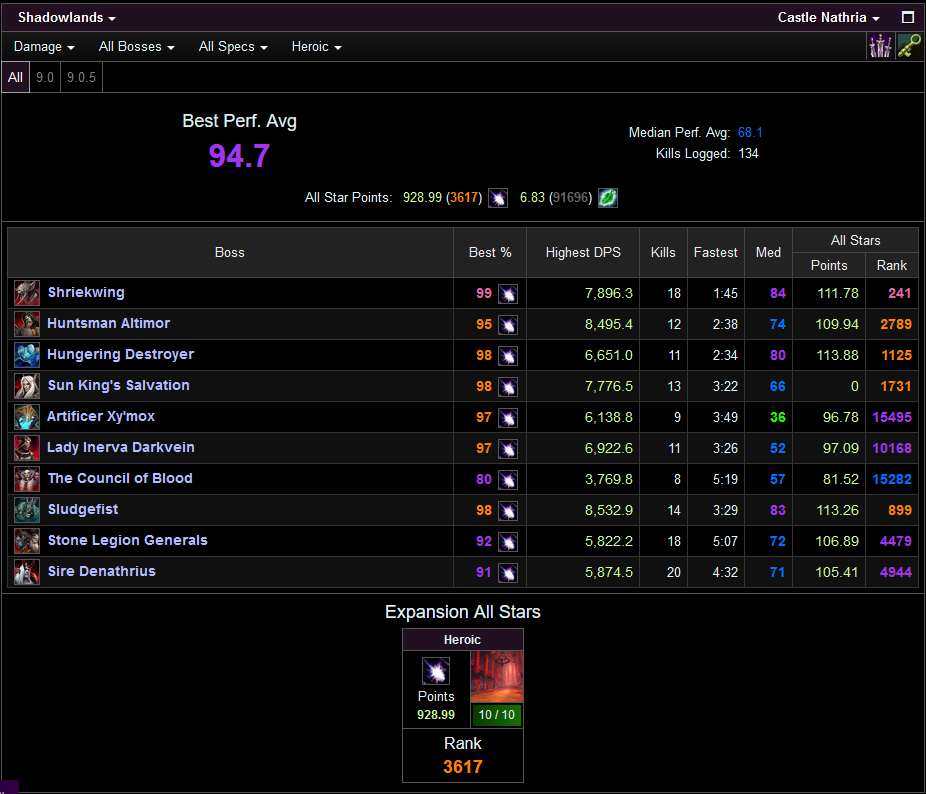Click the Huntsman Altimor boss portrait
Viewport: 926px width, 794px height.
[x=27, y=324]
